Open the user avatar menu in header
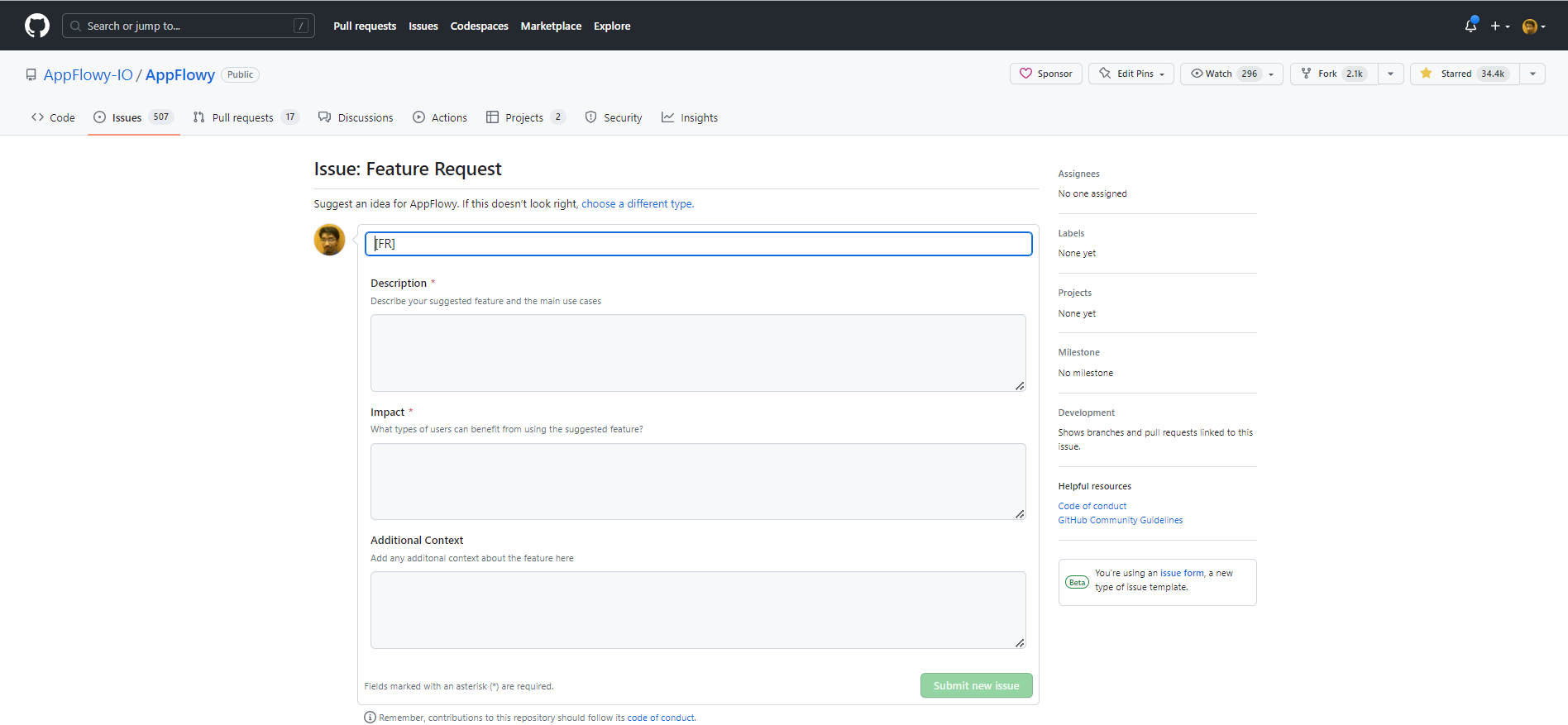The image size is (1568, 725). pyautogui.click(x=1533, y=26)
